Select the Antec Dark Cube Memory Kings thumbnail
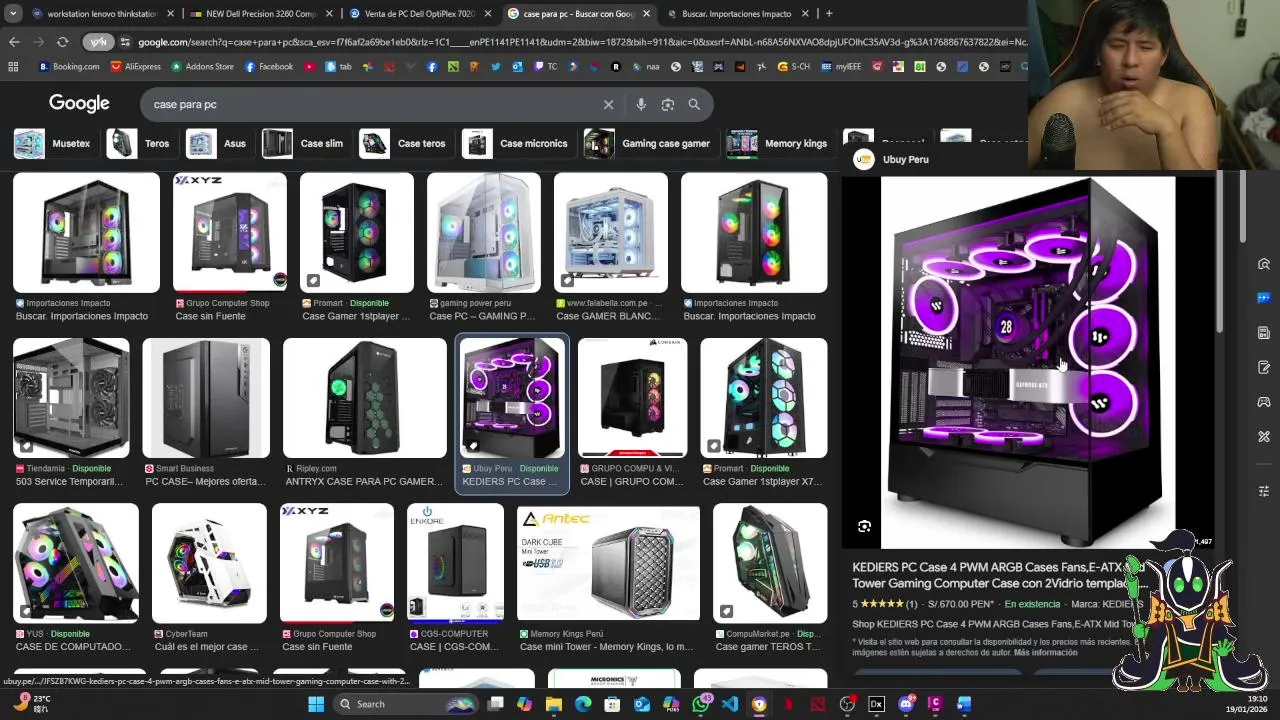 pos(608,563)
